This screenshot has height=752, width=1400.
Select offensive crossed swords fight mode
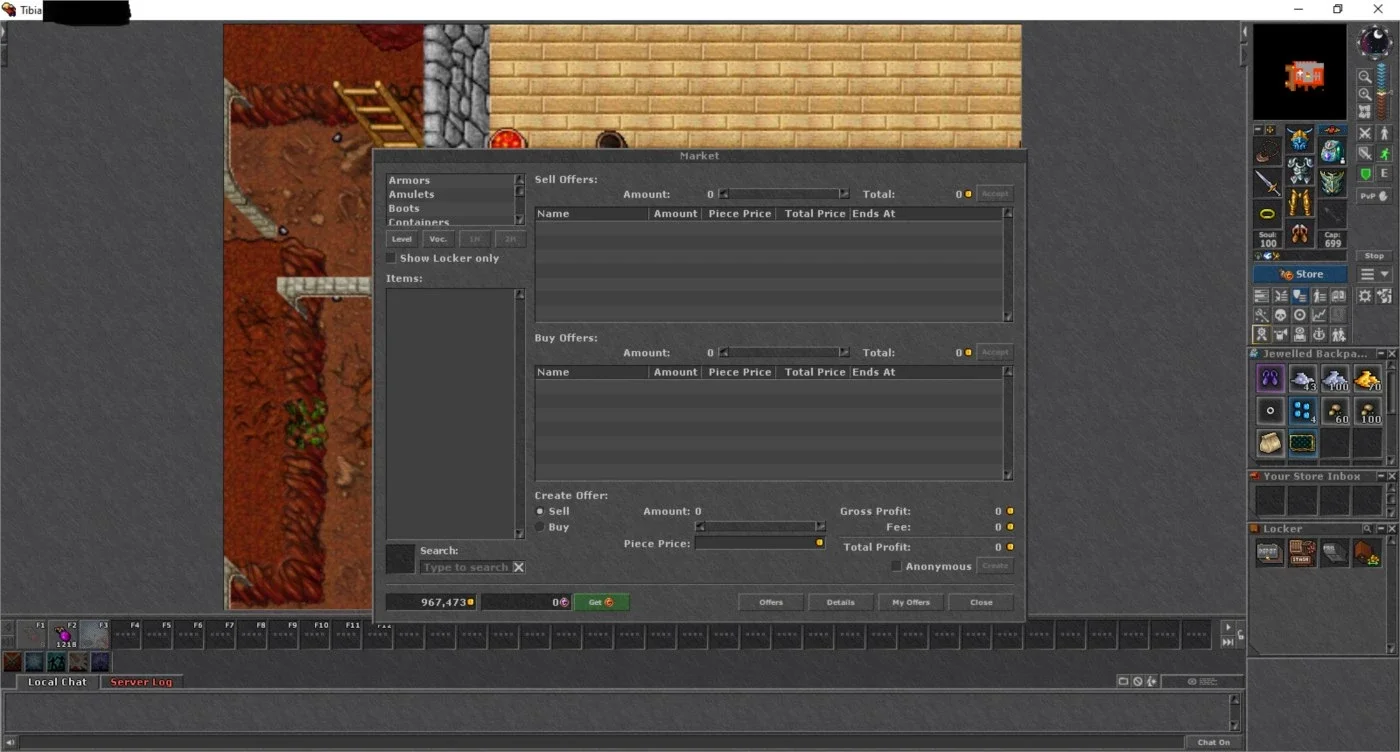[x=1364, y=133]
